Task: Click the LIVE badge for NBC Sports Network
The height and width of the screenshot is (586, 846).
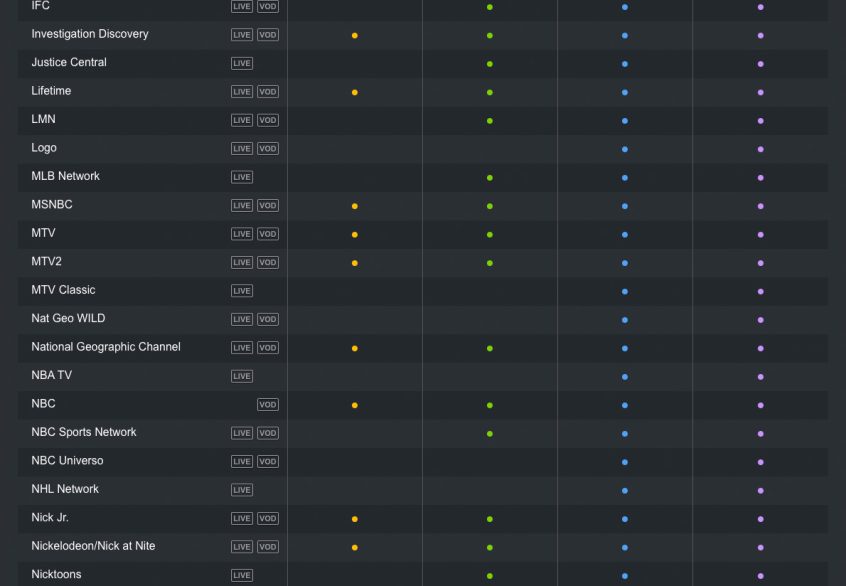Action: click(242, 433)
